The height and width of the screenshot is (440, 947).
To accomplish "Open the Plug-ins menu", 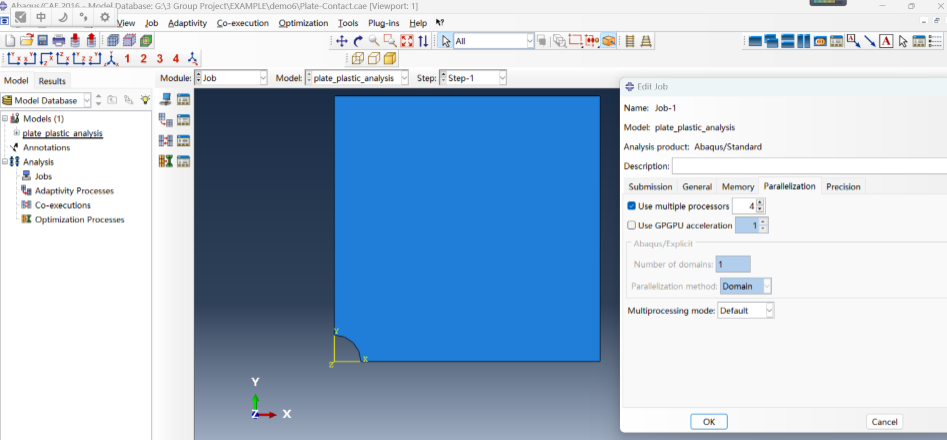I will click(x=382, y=23).
